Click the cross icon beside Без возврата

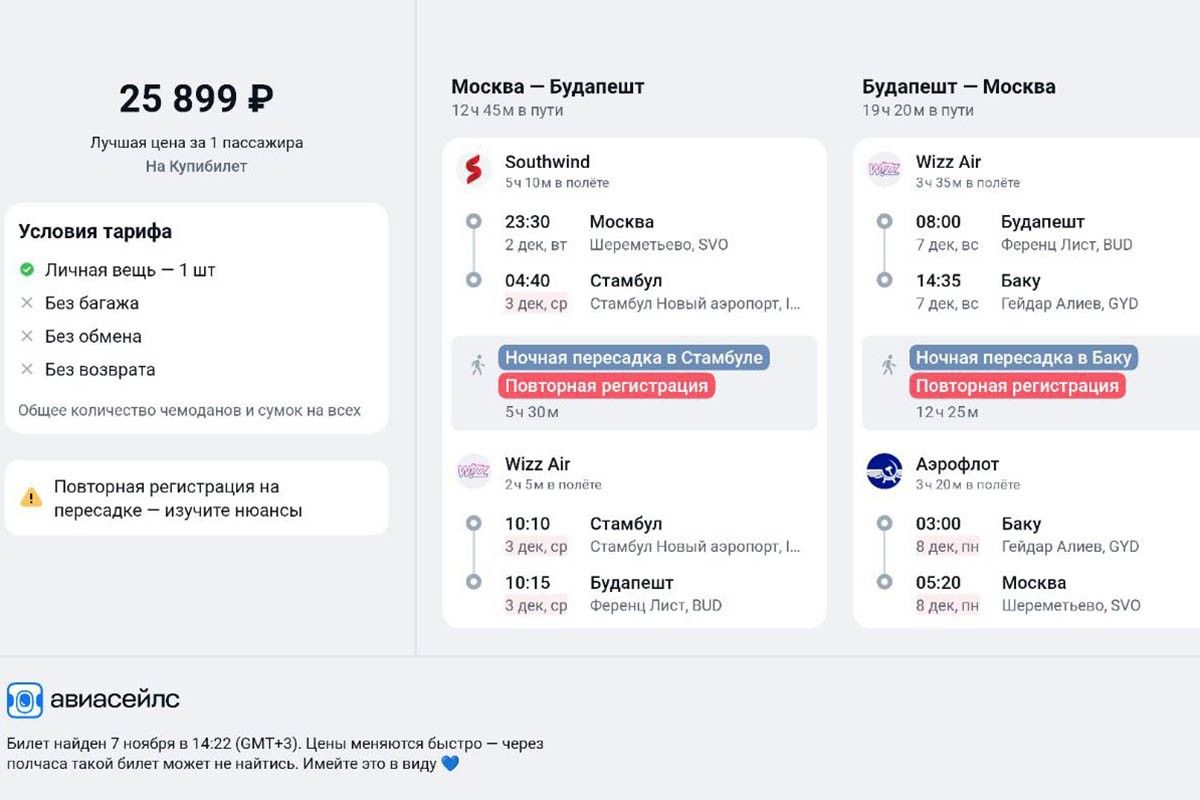(x=27, y=370)
